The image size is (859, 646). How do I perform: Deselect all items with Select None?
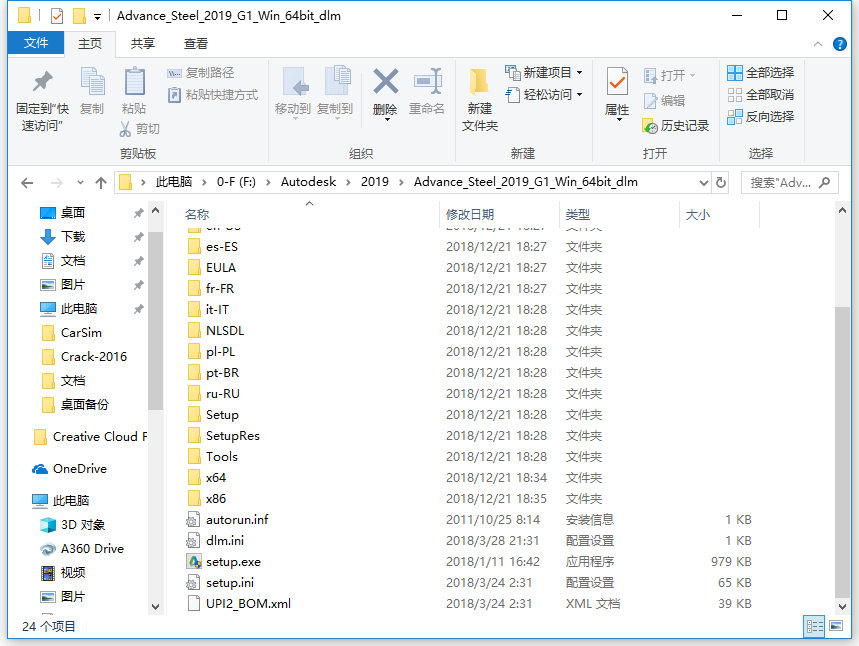tap(760, 95)
